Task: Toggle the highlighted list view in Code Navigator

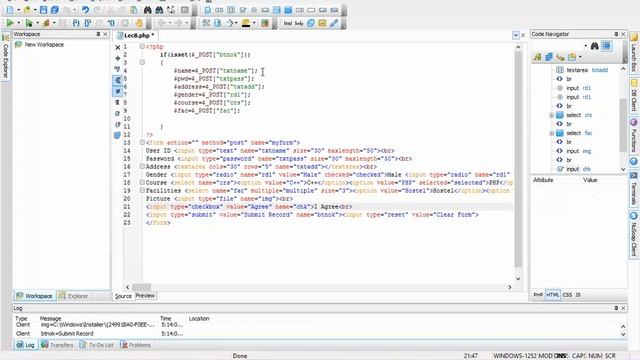Action: 607,46
